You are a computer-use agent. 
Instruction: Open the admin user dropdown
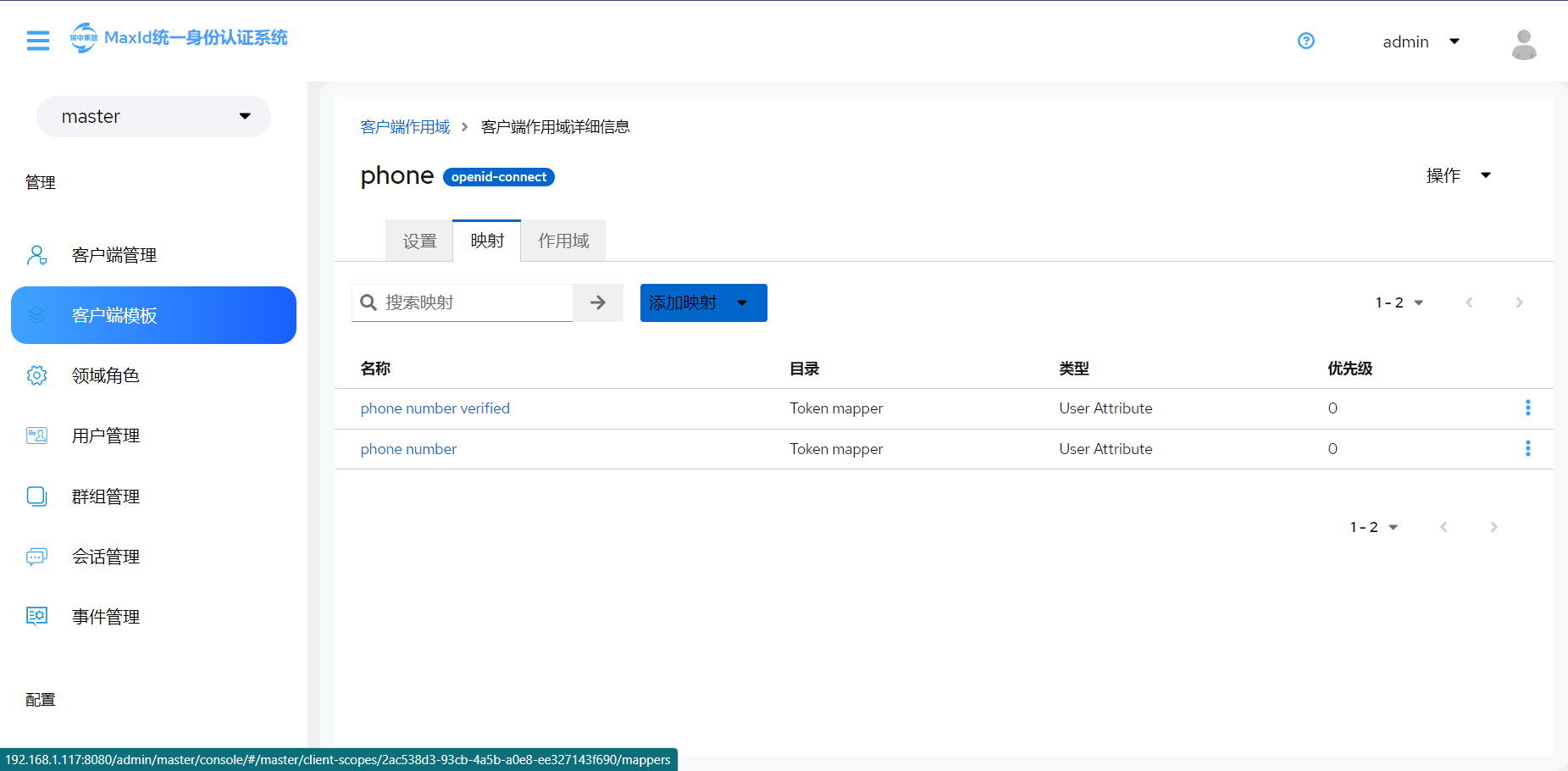click(1421, 42)
